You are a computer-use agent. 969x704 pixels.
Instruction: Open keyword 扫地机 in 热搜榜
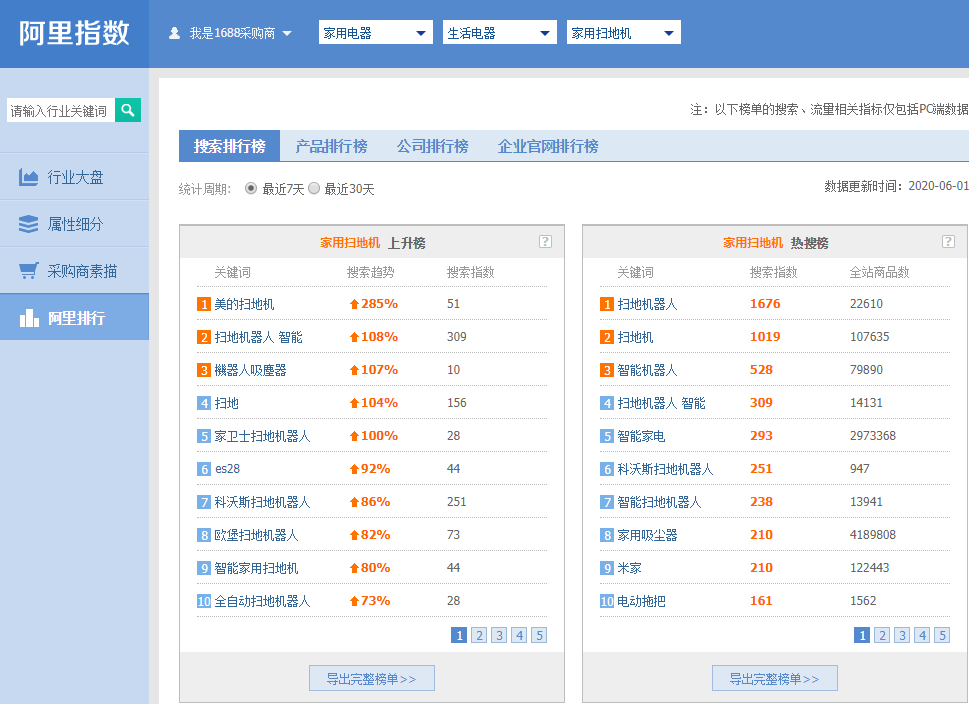click(635, 337)
